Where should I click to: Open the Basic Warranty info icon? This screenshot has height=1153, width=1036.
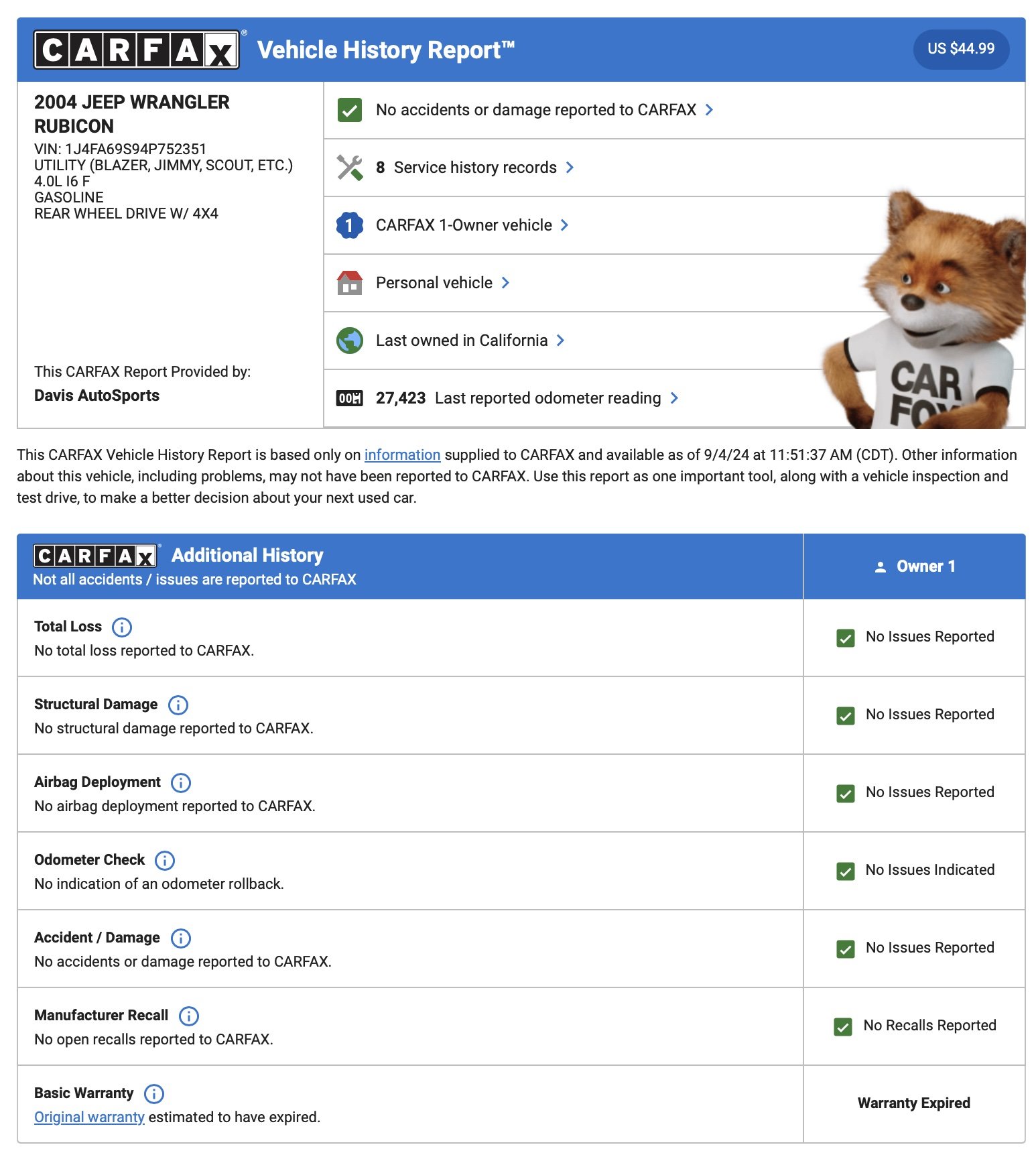pos(153,1093)
